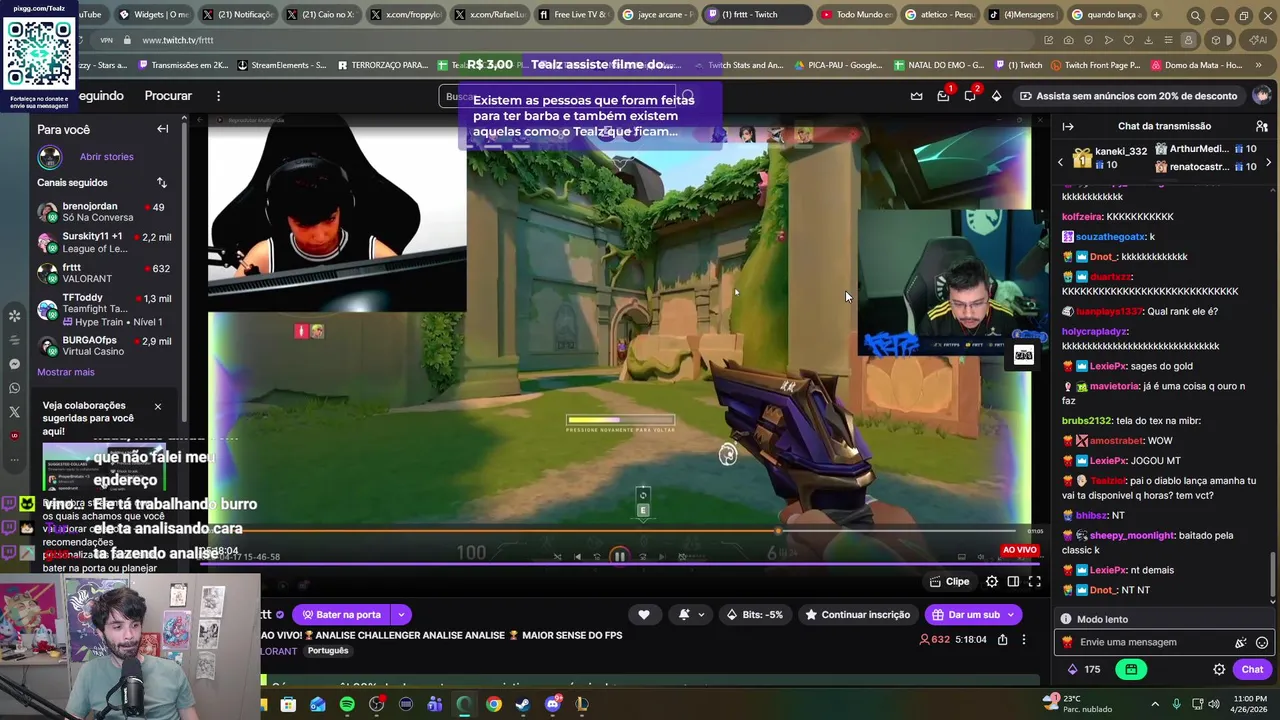Image resolution: width=1280 pixels, height=720 pixels.
Task: Click Procurar in Twitch navigation
Action: coord(168,96)
